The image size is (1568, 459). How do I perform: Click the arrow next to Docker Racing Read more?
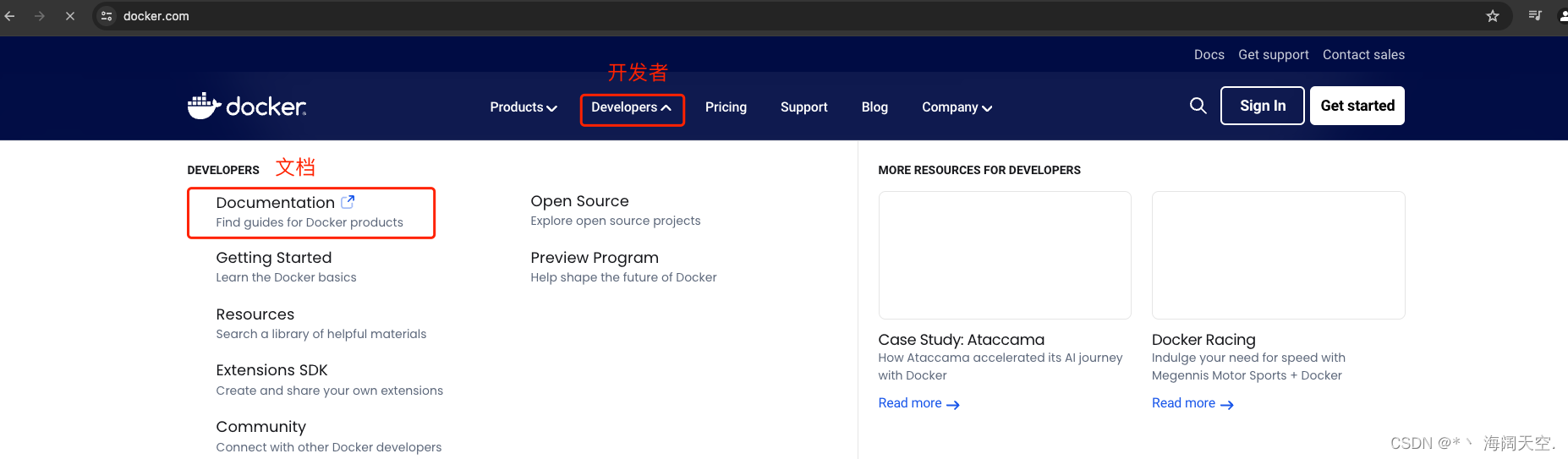point(1227,405)
